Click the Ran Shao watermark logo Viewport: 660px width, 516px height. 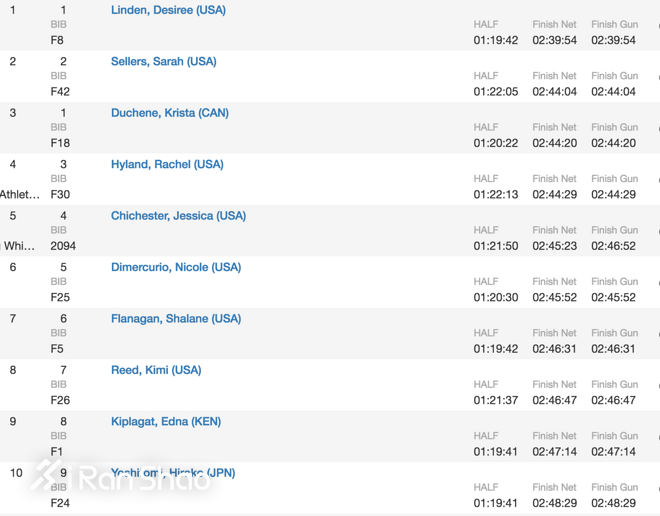[120, 478]
